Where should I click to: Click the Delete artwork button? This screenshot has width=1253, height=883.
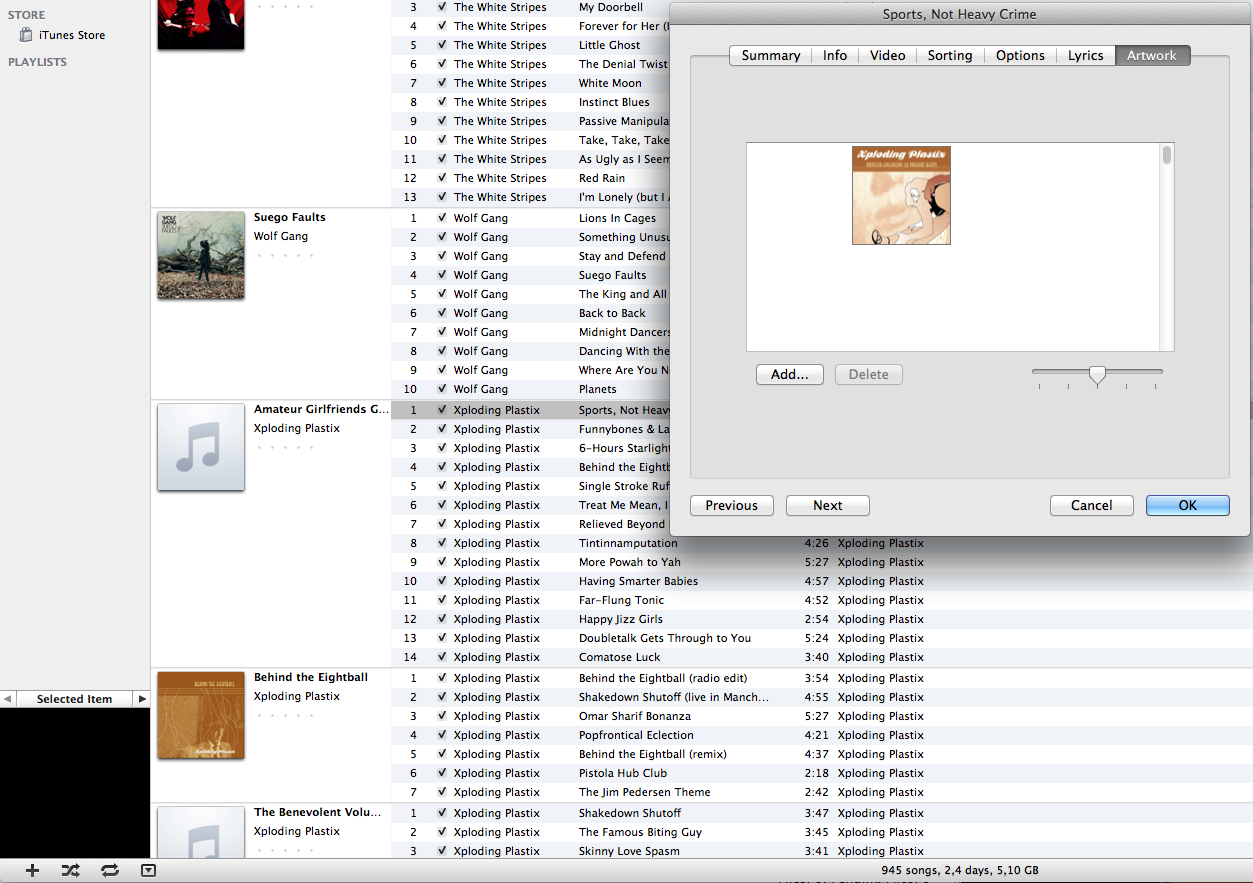pos(869,375)
